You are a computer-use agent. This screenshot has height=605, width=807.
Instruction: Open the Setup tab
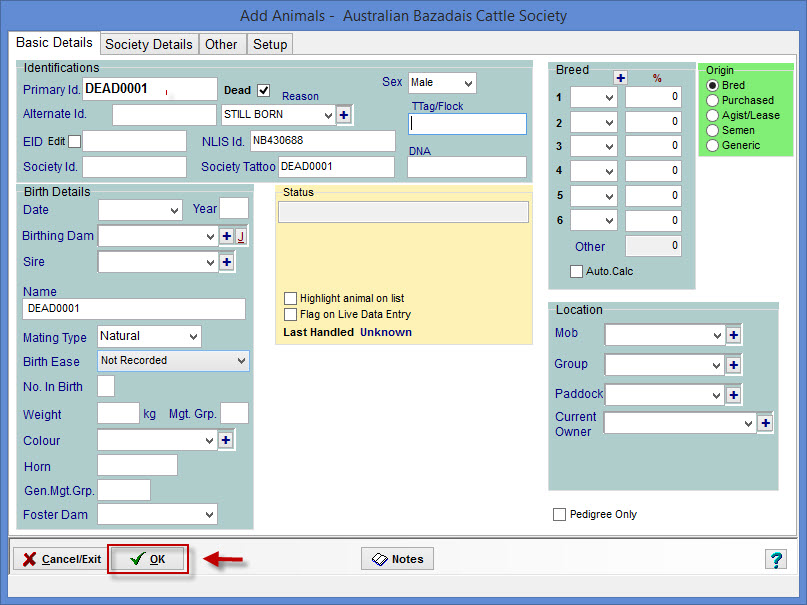coord(270,44)
